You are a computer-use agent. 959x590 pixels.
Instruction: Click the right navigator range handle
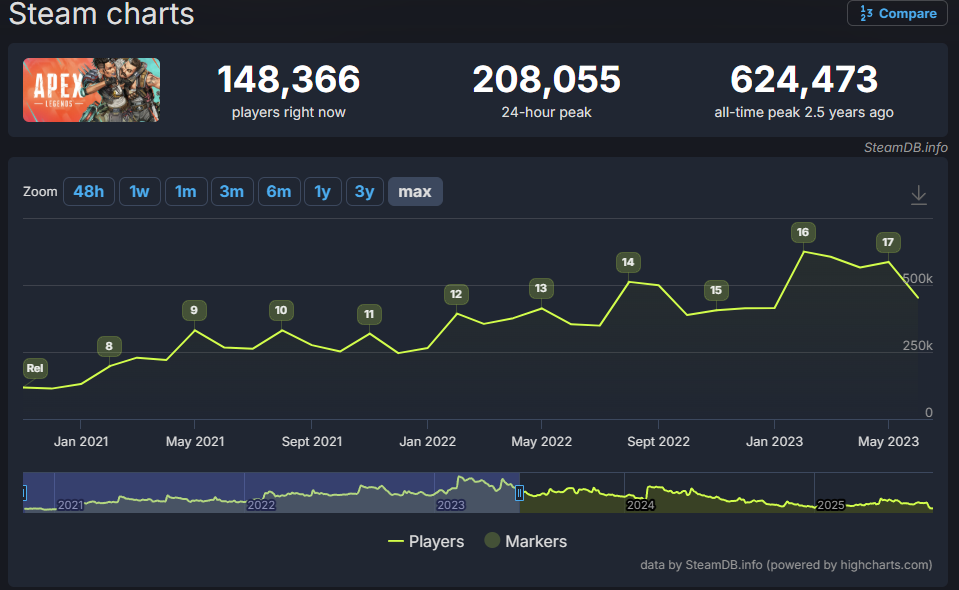point(519,492)
